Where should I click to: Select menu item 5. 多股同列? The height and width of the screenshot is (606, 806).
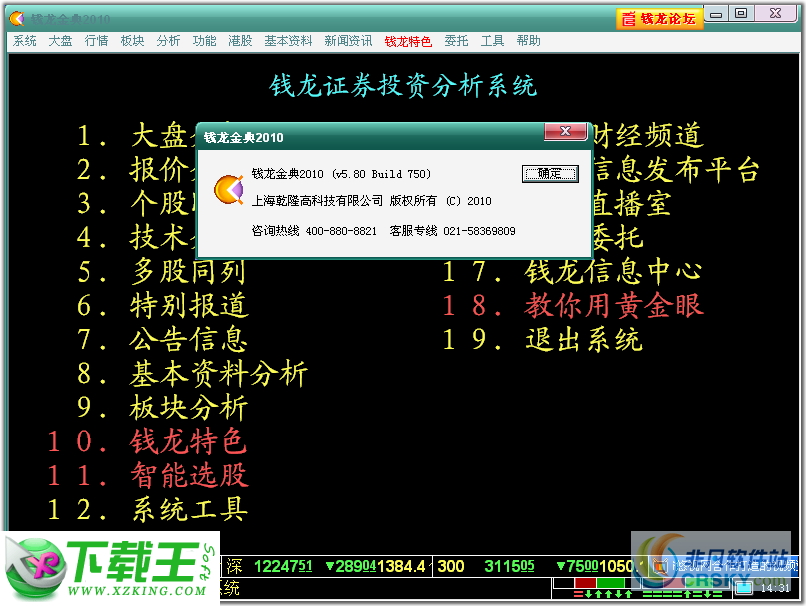point(161,271)
